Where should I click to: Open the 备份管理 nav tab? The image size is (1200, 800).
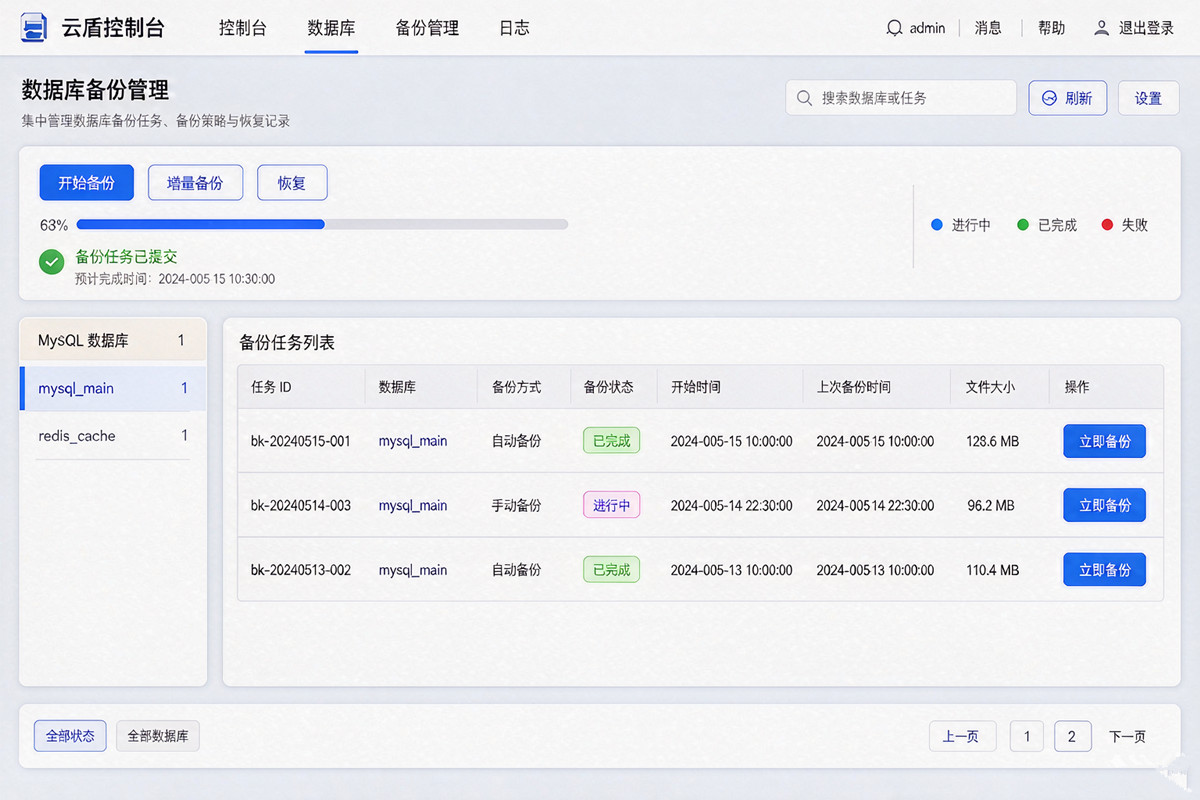pyautogui.click(x=427, y=28)
